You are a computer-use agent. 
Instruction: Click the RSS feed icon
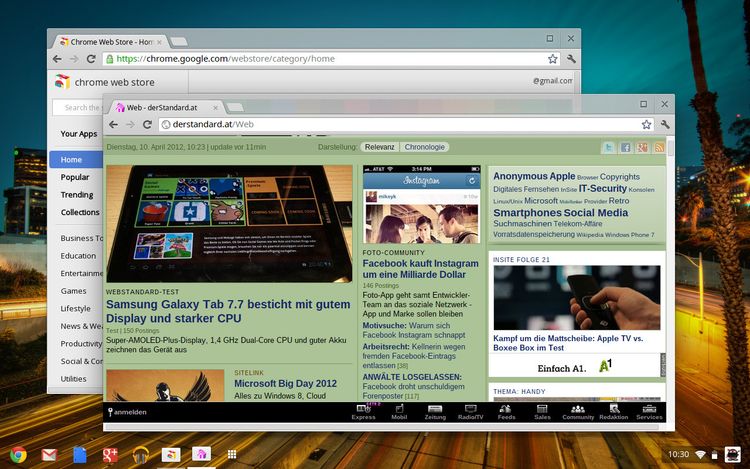659,147
